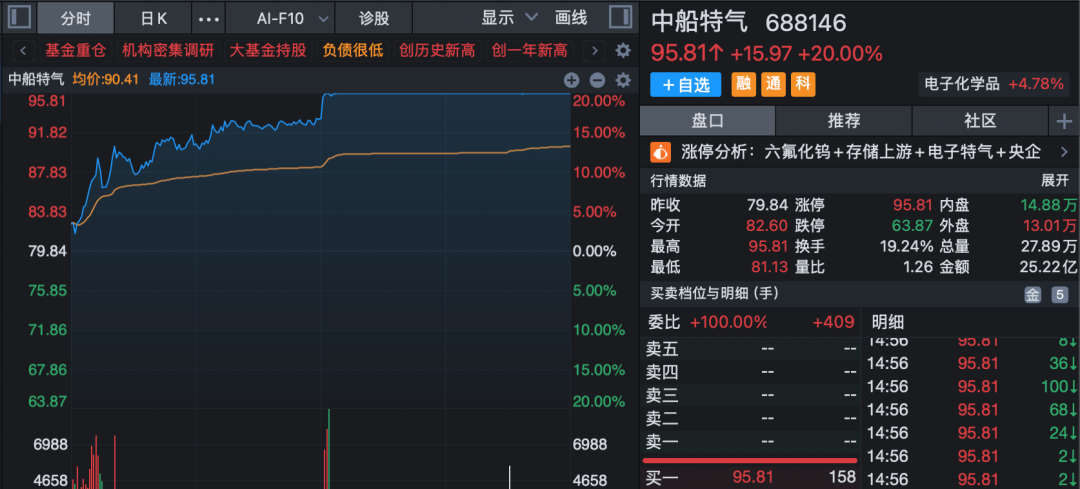Click the trade row with volume 68
This screenshot has height=489, width=1080.
point(972,410)
